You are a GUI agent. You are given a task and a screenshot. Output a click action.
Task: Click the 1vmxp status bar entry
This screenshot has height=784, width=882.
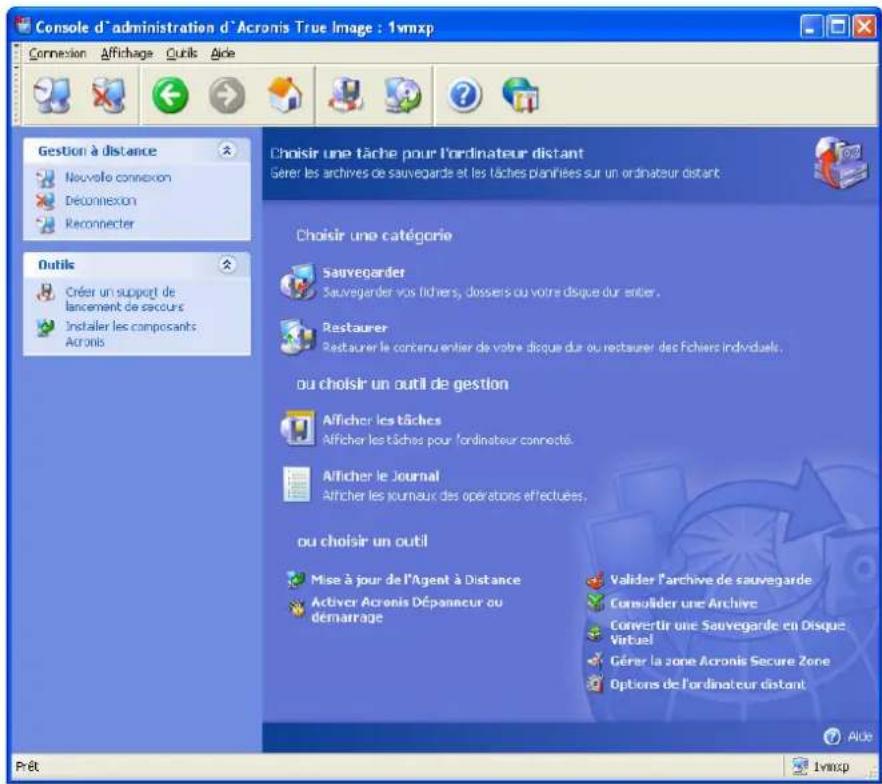tap(821, 767)
